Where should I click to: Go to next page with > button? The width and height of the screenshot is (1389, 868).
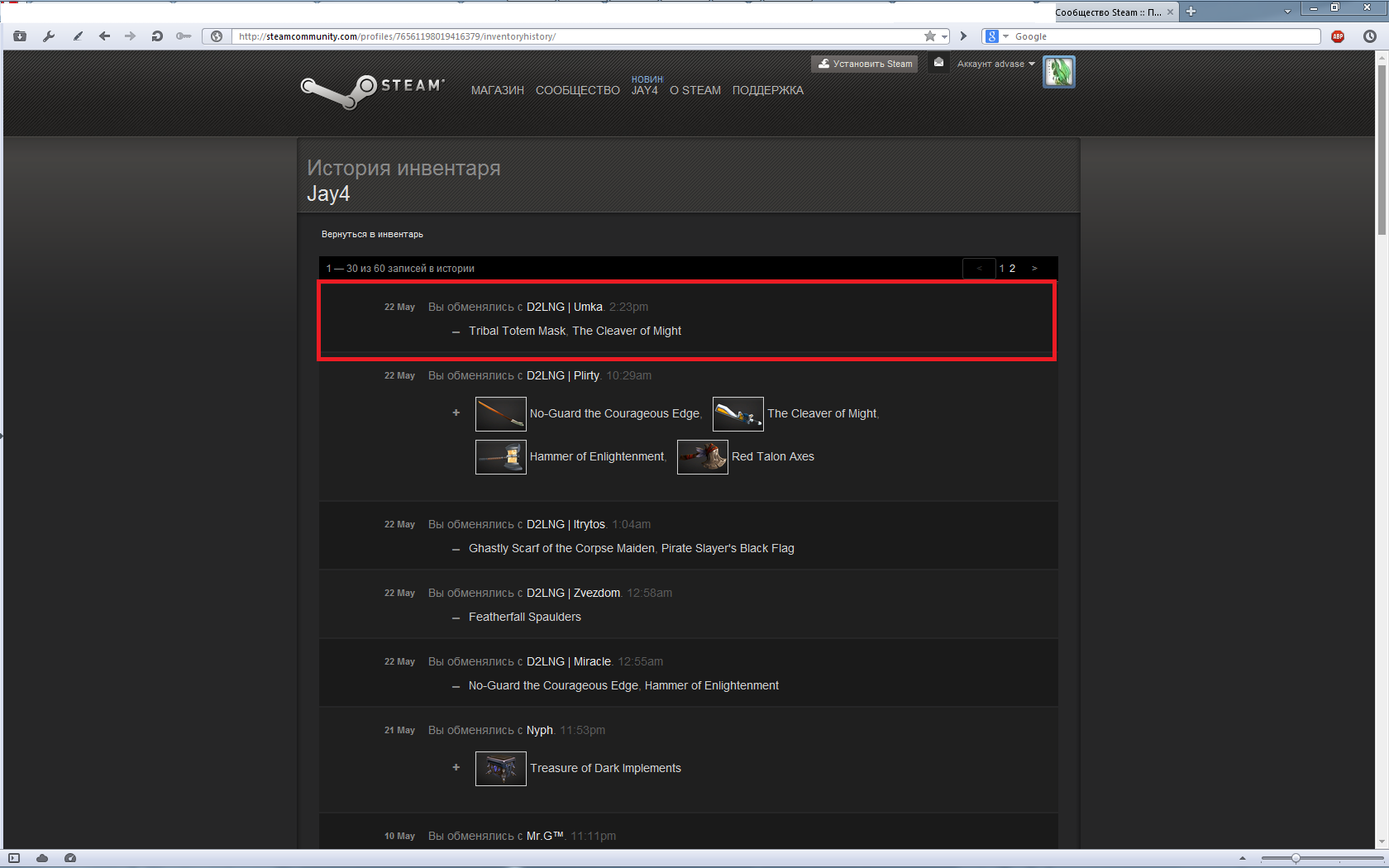[x=1034, y=268]
